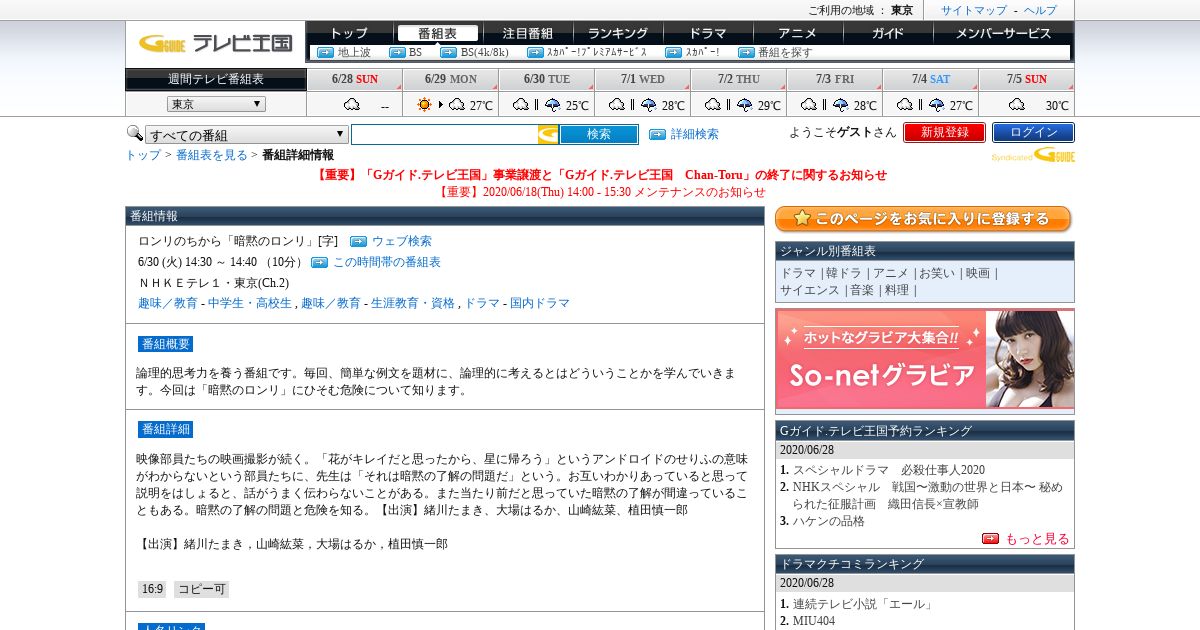Open the ランキング tab
1200x630 pixels.
tap(618, 33)
